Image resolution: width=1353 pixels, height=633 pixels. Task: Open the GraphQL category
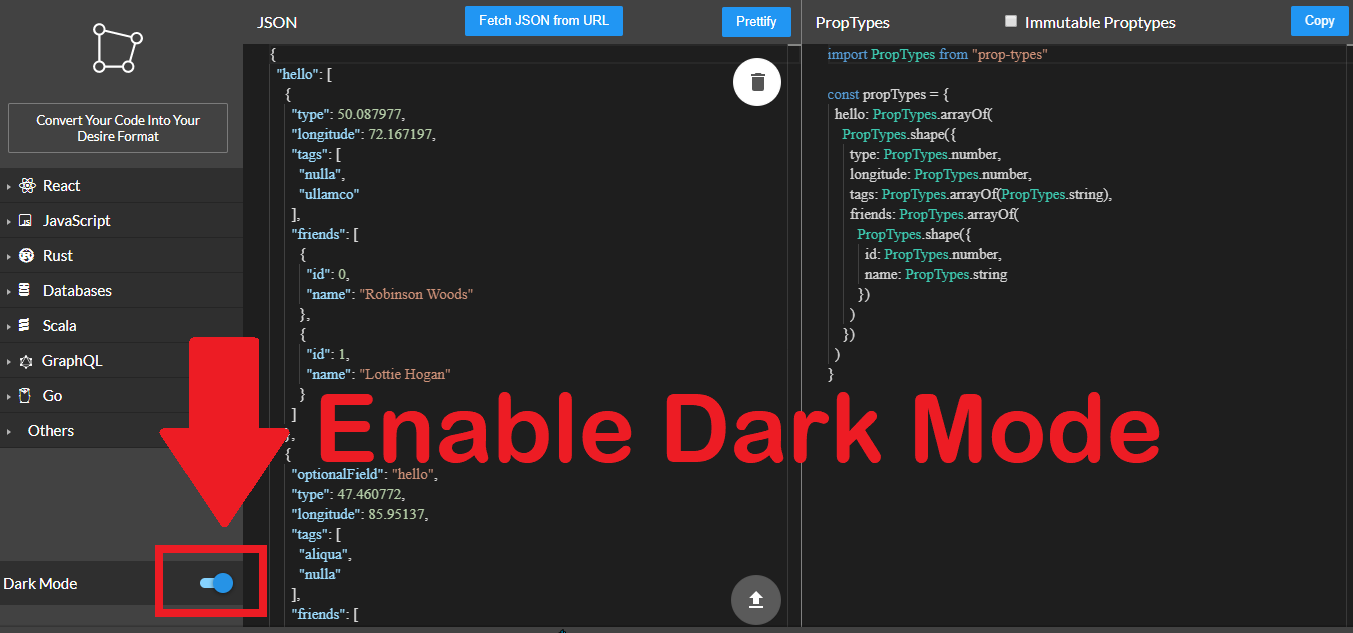coord(72,361)
